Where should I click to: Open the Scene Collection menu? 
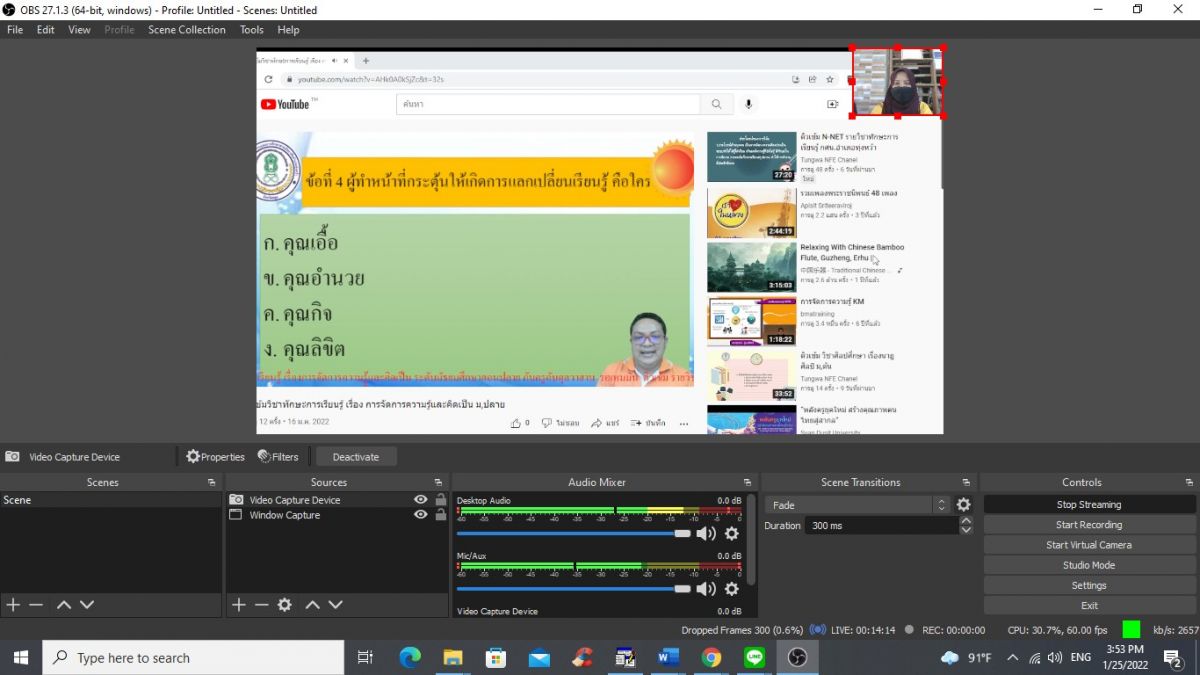tap(187, 30)
